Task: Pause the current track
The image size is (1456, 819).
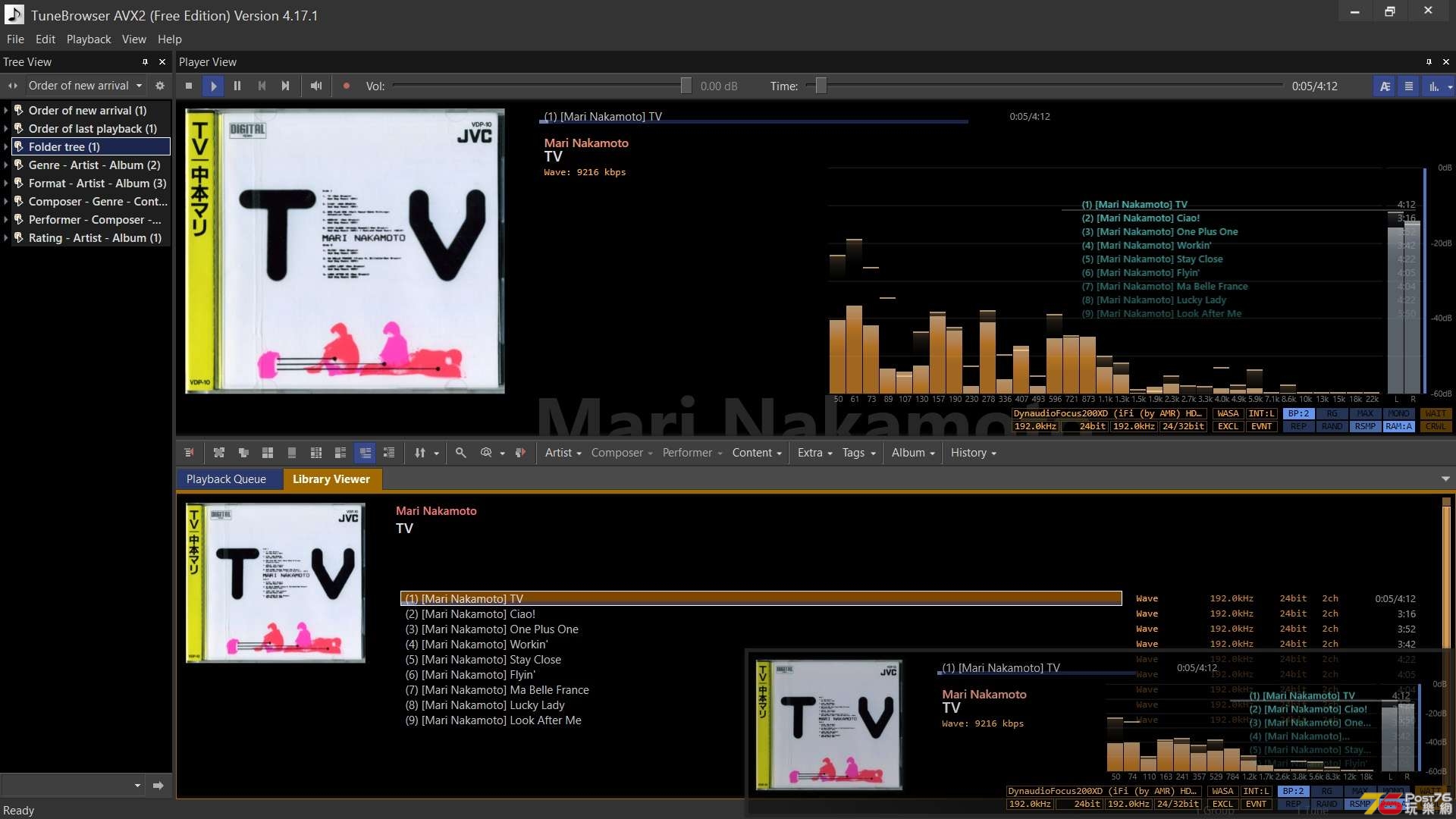Action: point(237,86)
